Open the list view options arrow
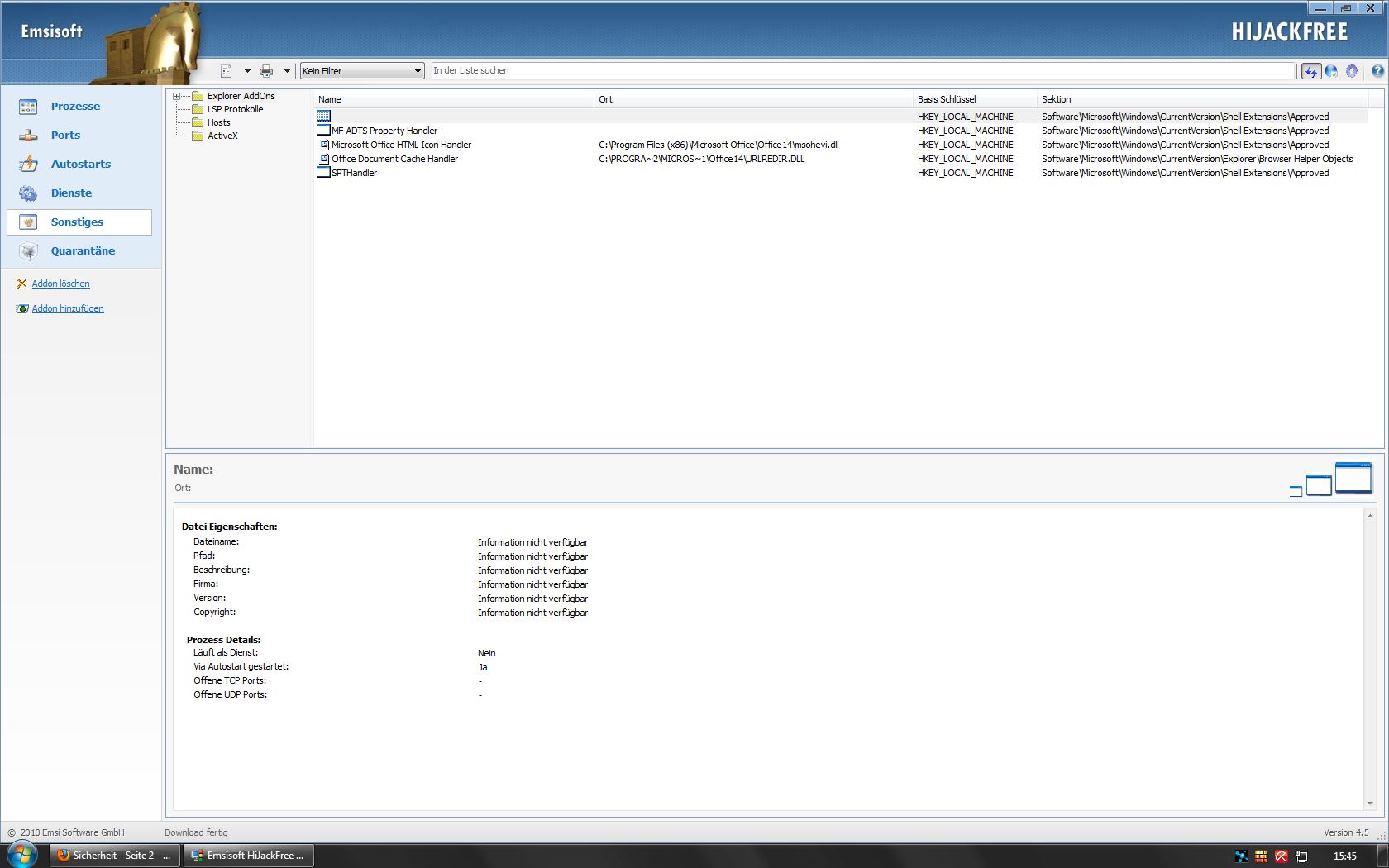The height and width of the screenshot is (868, 1389). 247,71
